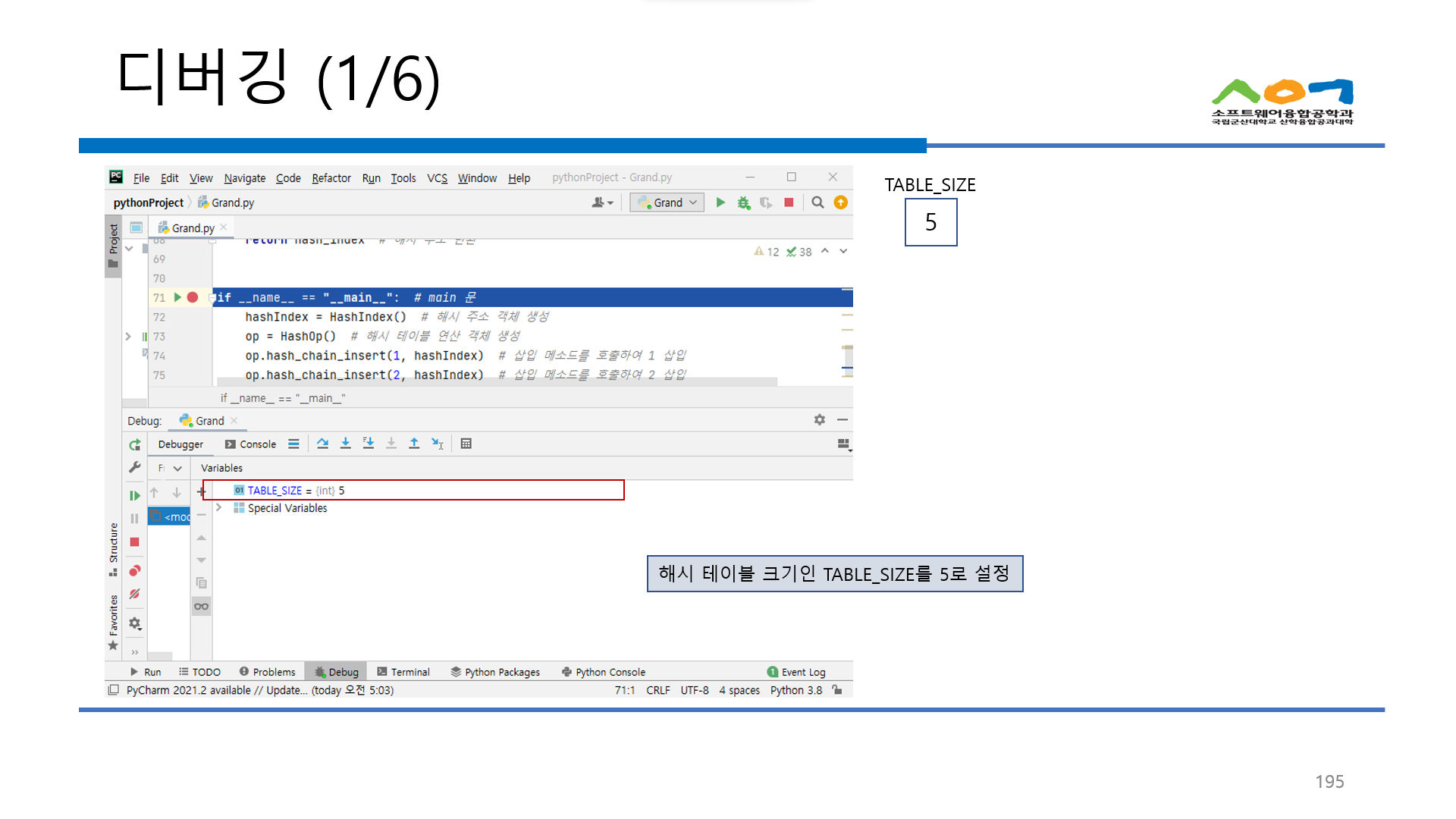
Task: Click the orange update arrow icon
Action: coord(840,202)
